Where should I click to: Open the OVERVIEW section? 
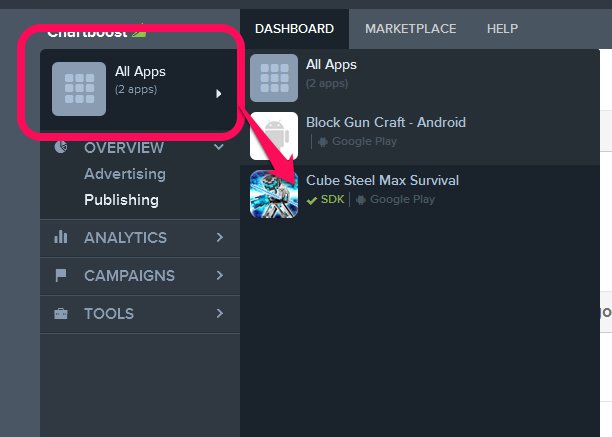[x=124, y=148]
